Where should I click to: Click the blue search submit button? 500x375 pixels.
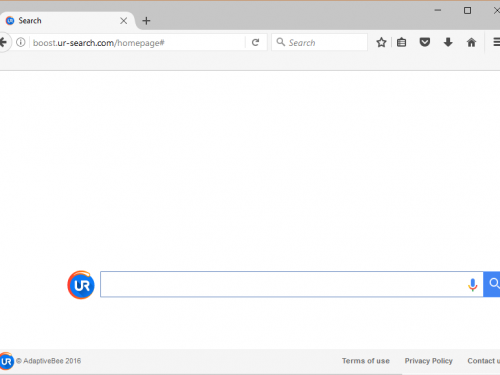point(492,284)
